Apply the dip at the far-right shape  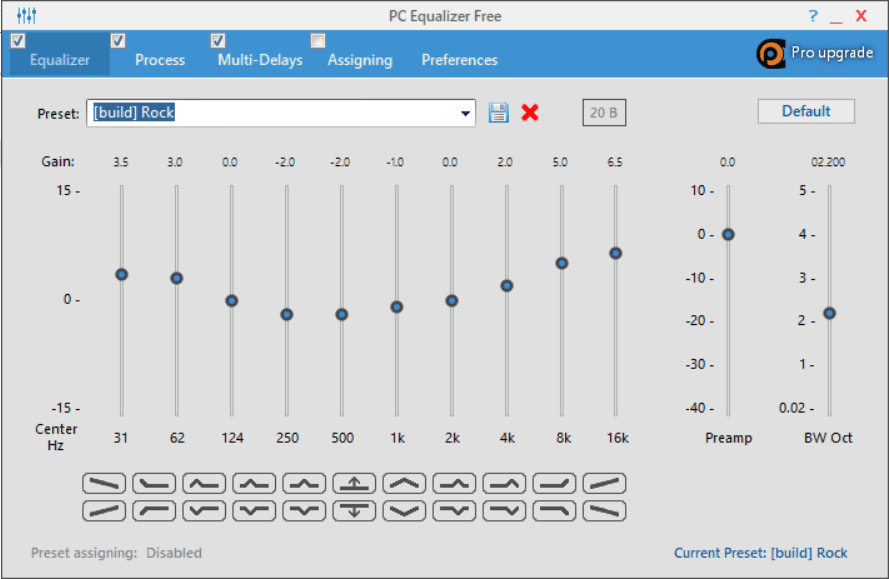pos(505,511)
